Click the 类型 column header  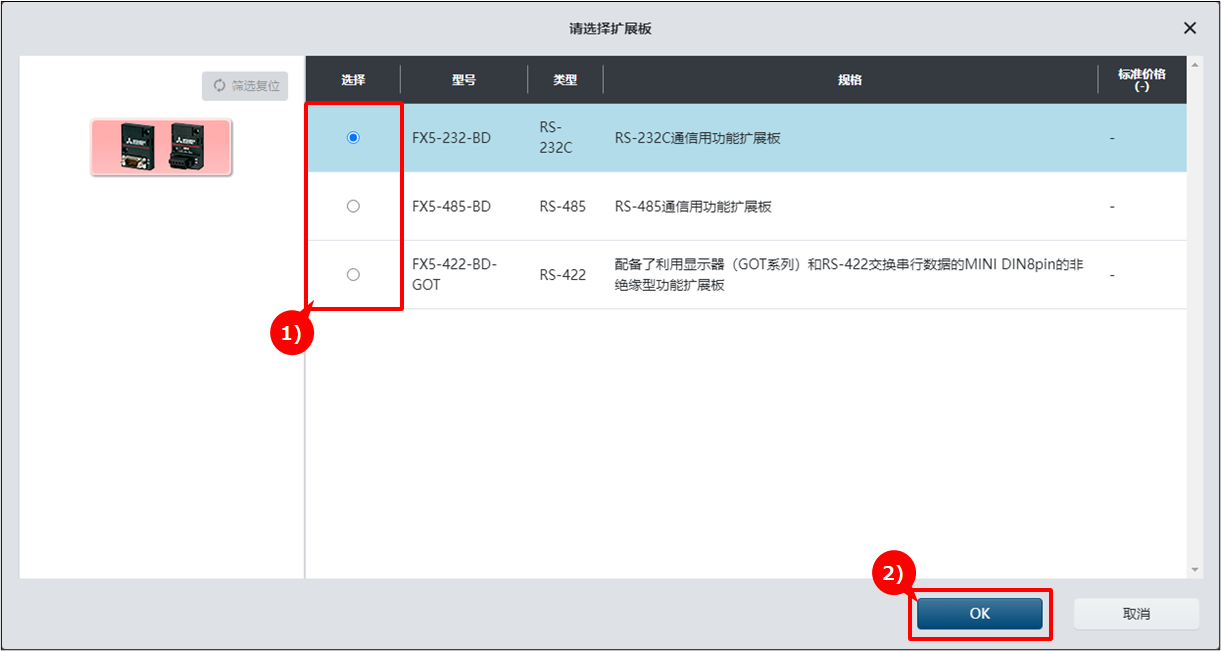click(565, 80)
